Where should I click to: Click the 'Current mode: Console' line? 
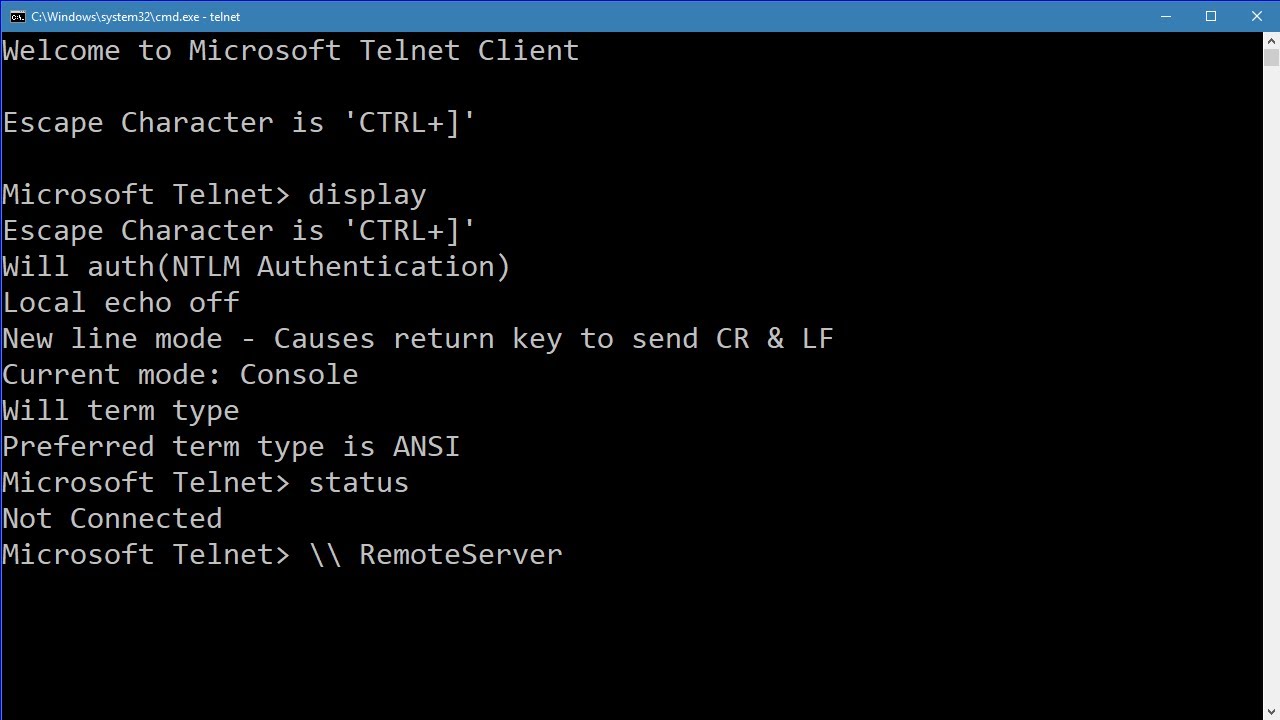pyautogui.click(x=180, y=375)
